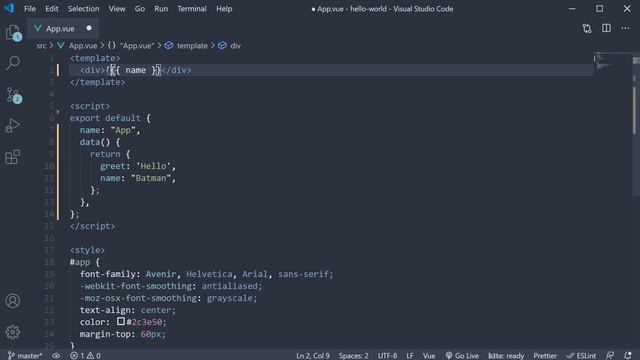Viewport: 640px width, 360px height.
Task: Click the grayscale value
Action: pos(229,298)
